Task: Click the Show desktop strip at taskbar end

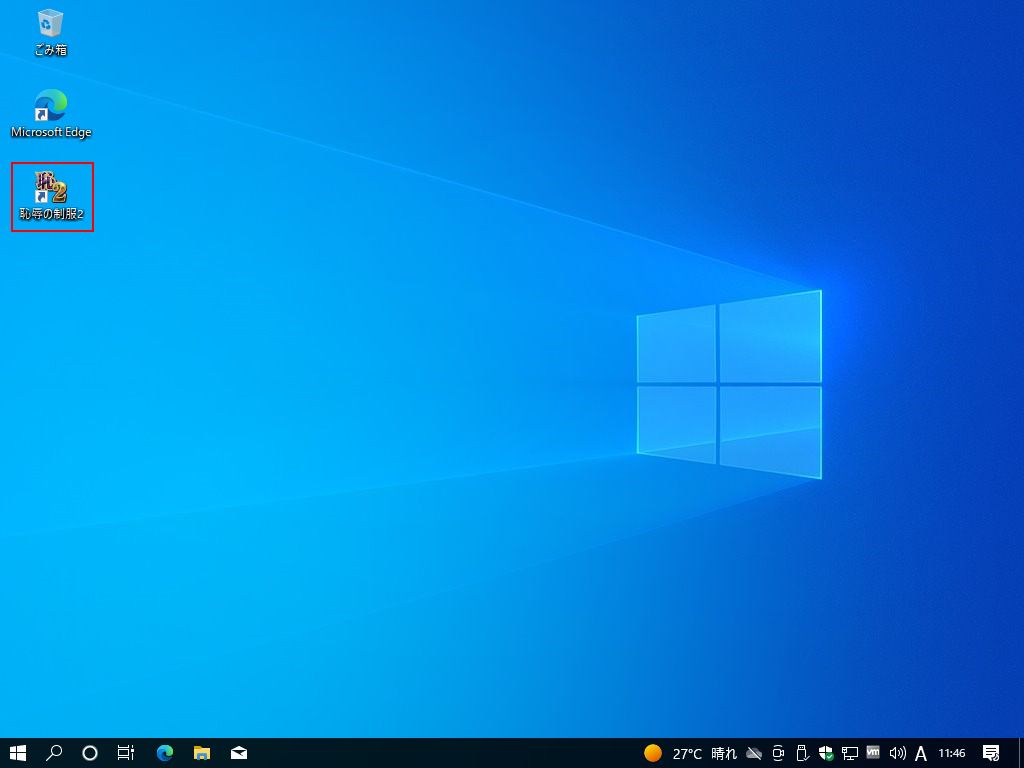Action: [1021, 753]
